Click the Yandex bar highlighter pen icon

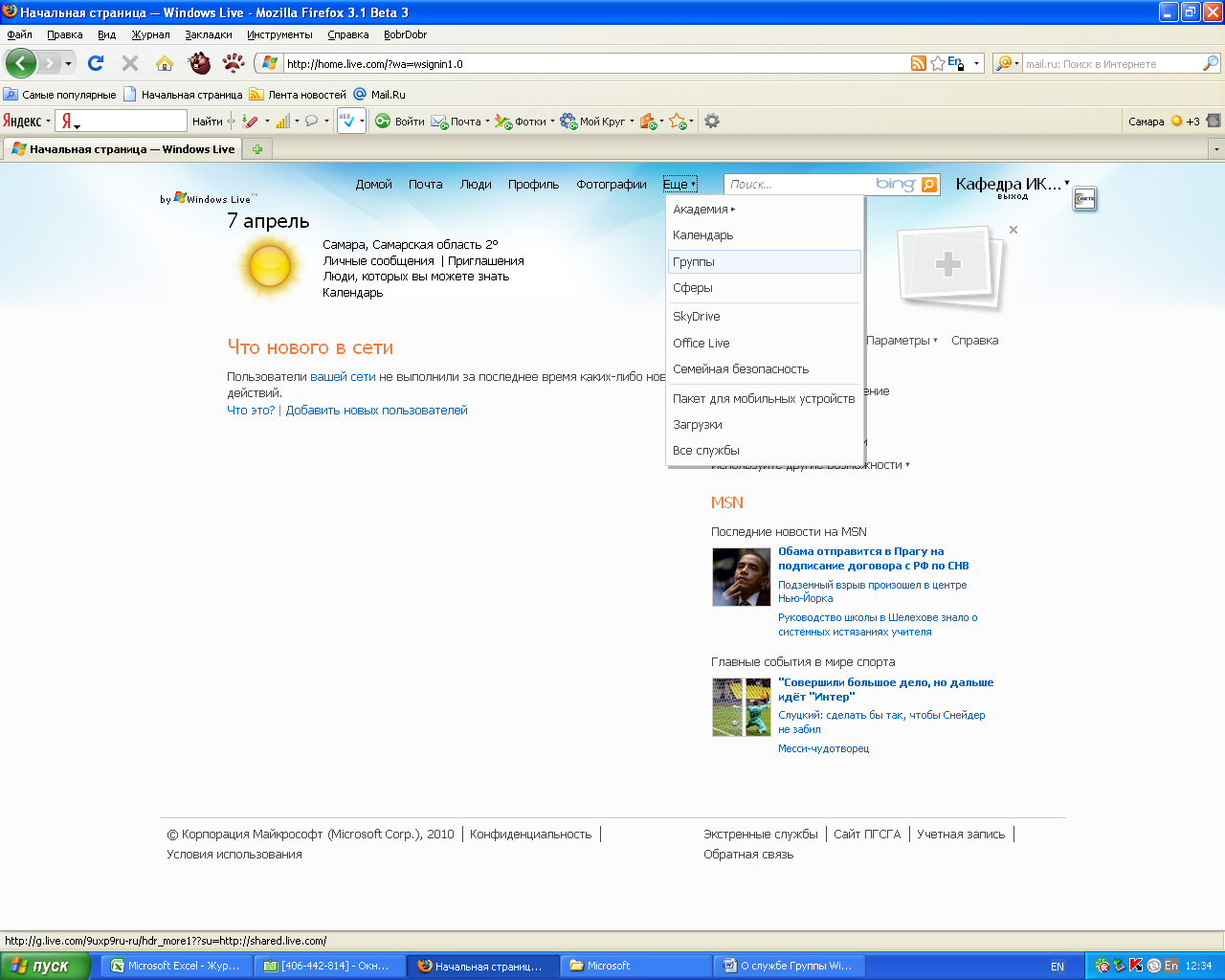250,122
